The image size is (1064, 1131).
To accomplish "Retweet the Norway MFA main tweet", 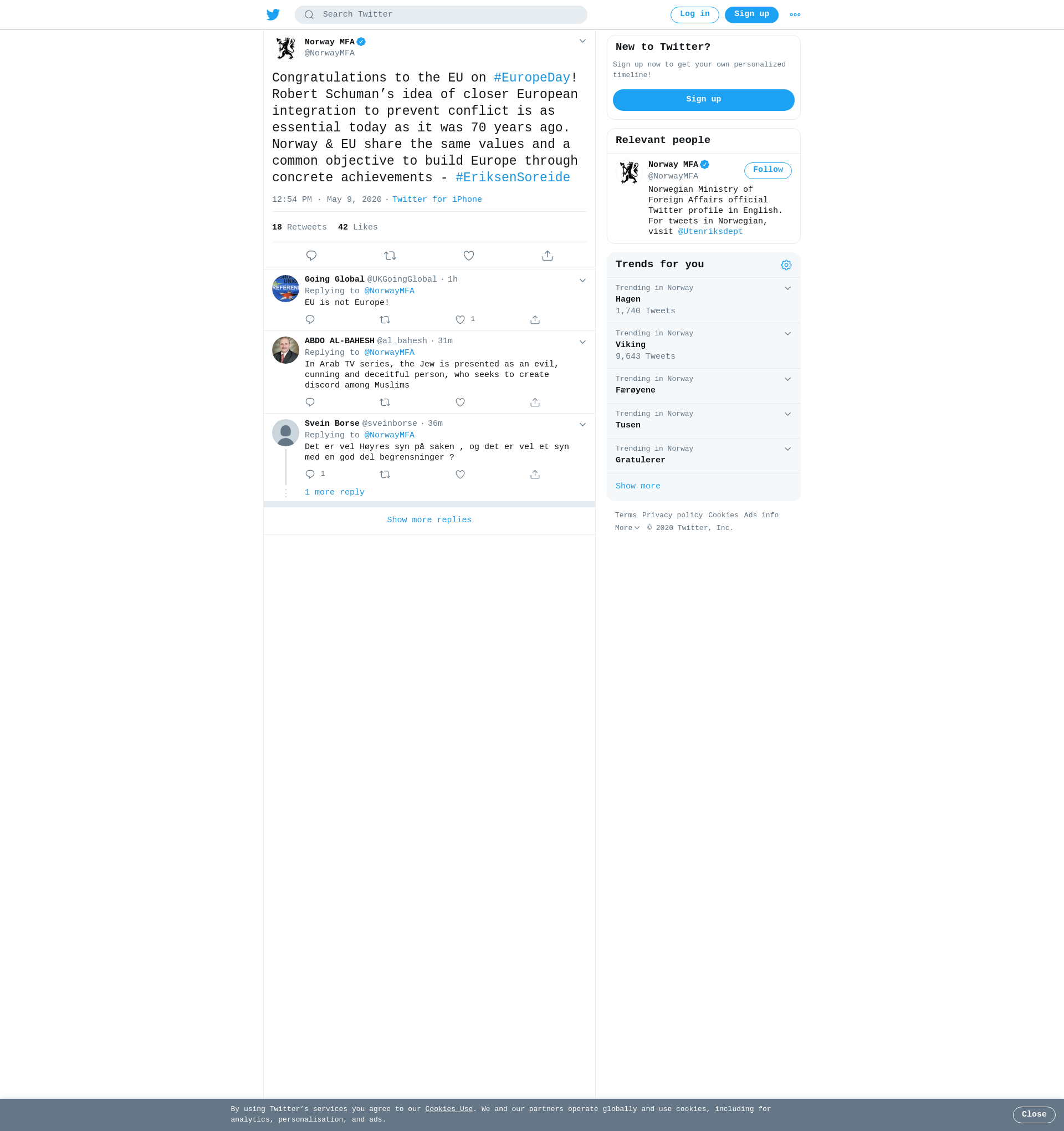I will pyautogui.click(x=390, y=256).
